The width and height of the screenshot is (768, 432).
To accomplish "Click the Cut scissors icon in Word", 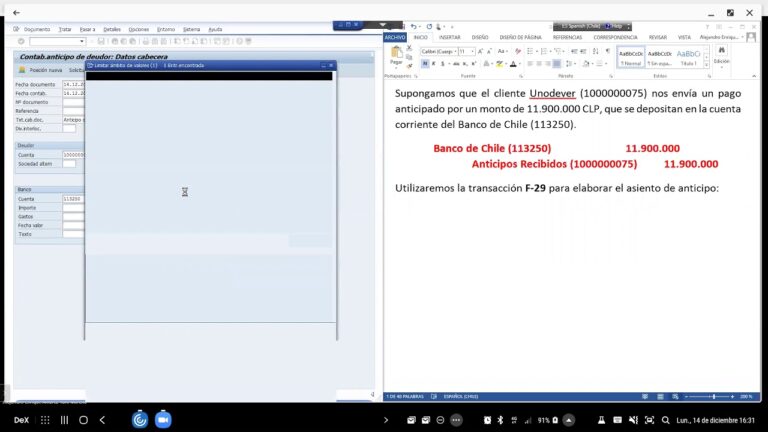I will (x=409, y=48).
